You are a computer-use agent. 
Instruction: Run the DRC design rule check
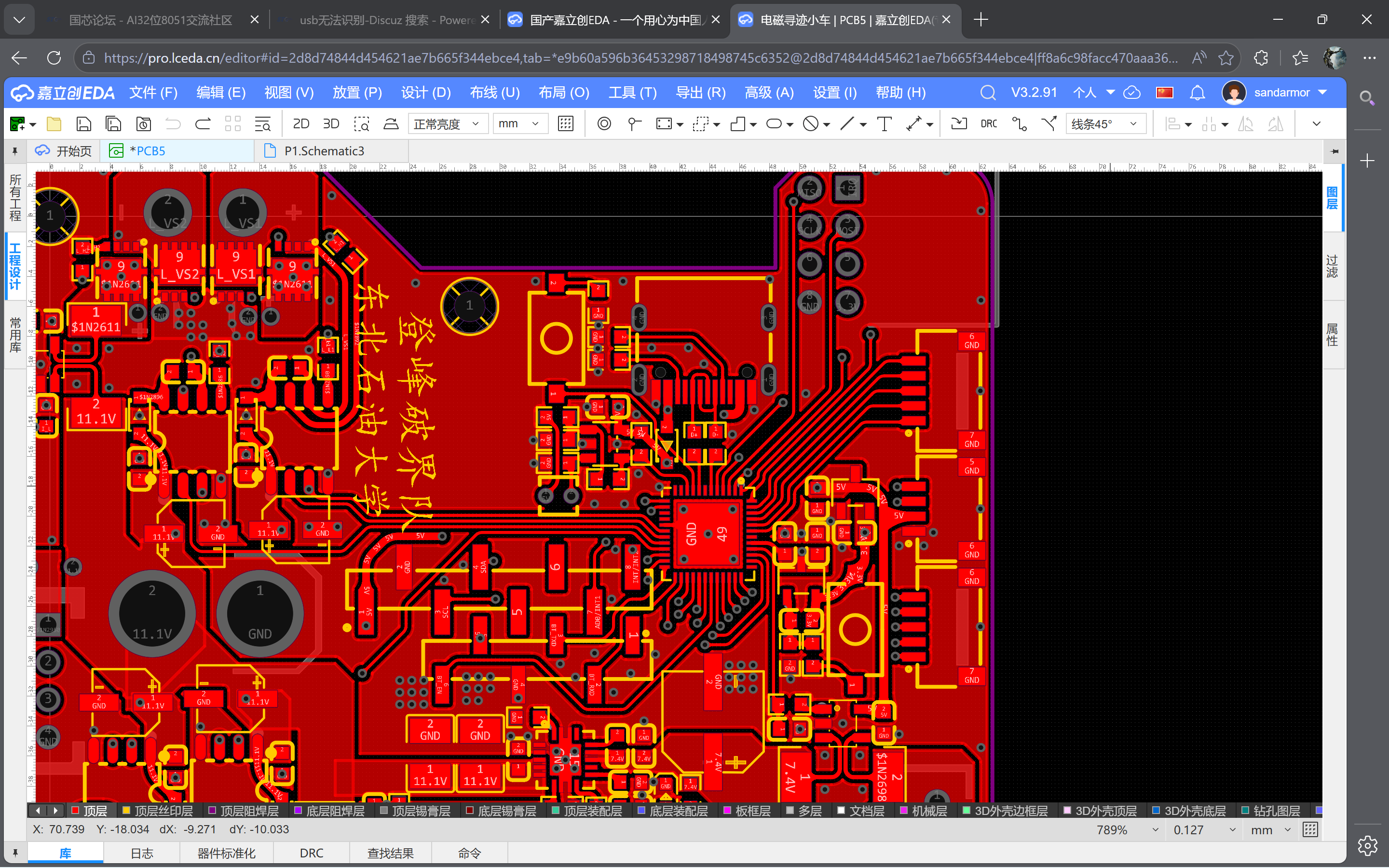(989, 123)
